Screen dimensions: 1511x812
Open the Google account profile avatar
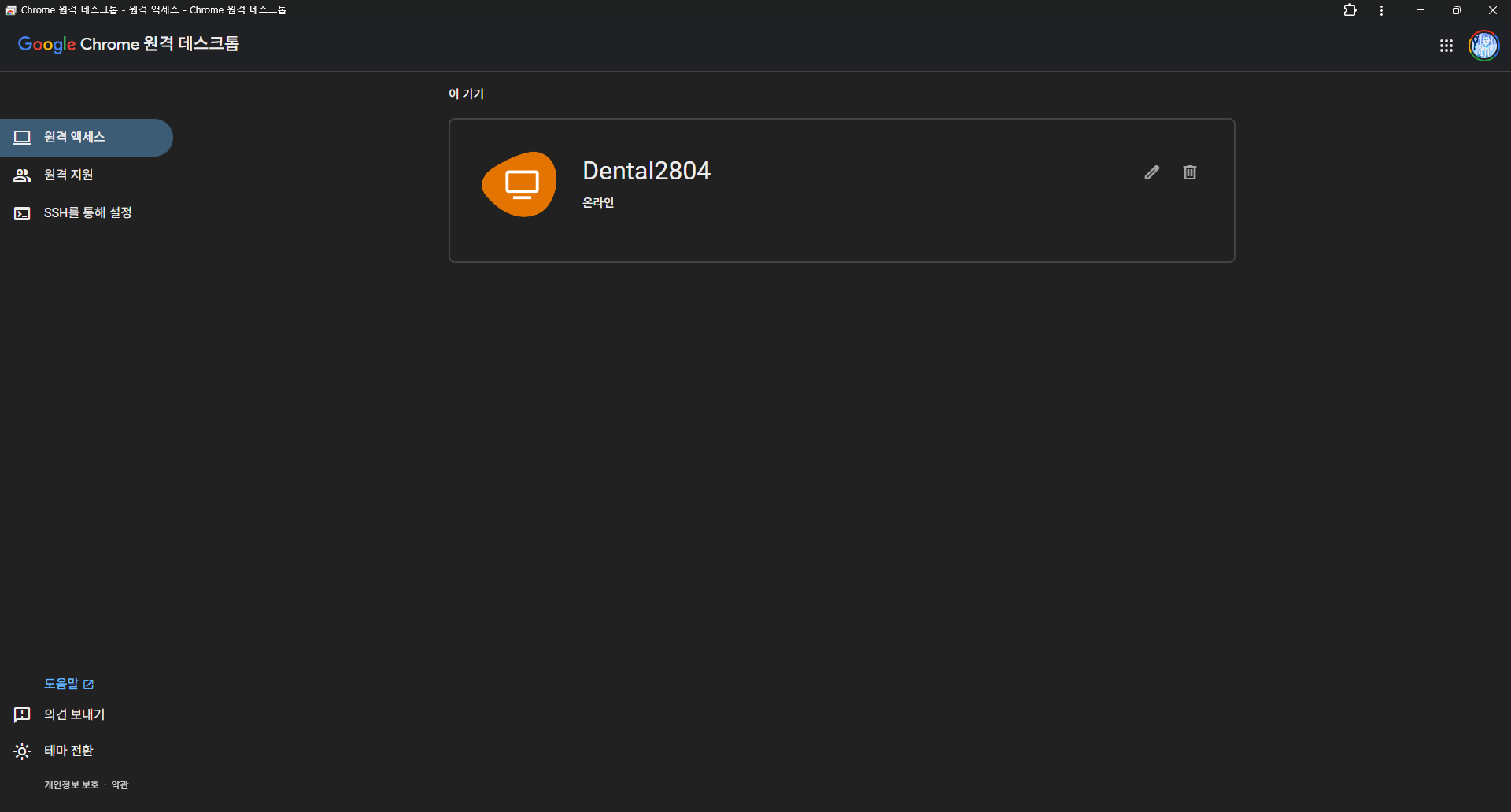[x=1484, y=46]
